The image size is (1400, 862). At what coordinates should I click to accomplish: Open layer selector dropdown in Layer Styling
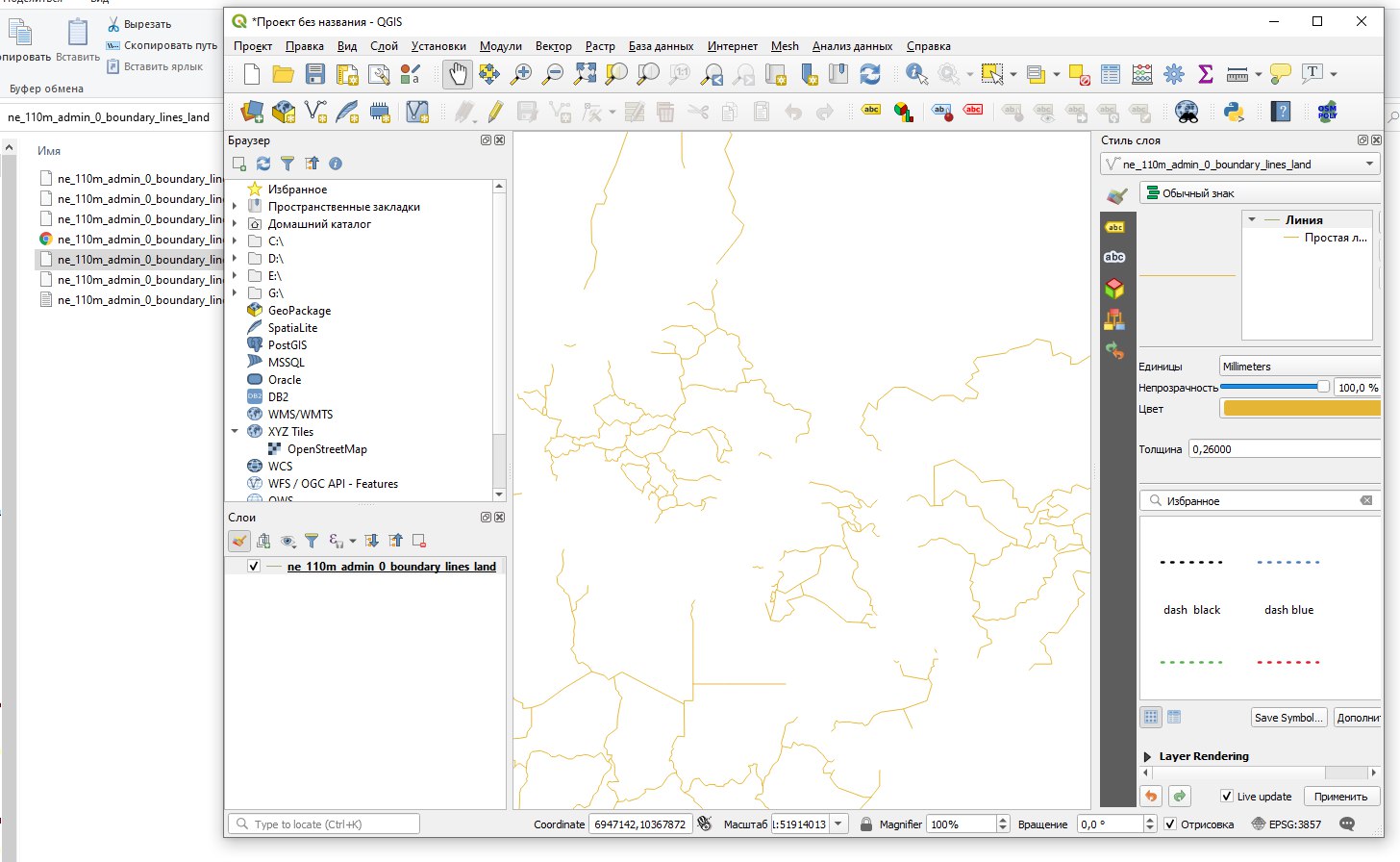pos(1240,165)
